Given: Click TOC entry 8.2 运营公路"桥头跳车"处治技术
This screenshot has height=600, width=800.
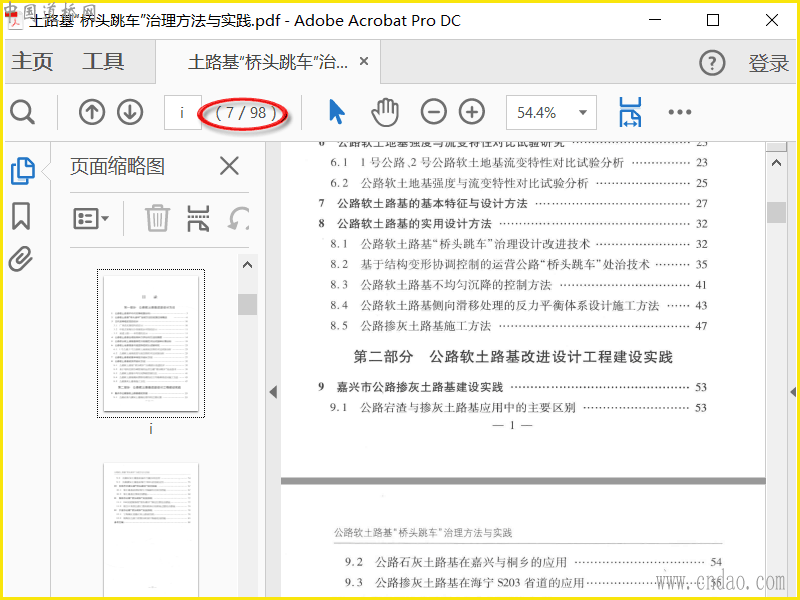Looking at the screenshot, I should point(518,264).
